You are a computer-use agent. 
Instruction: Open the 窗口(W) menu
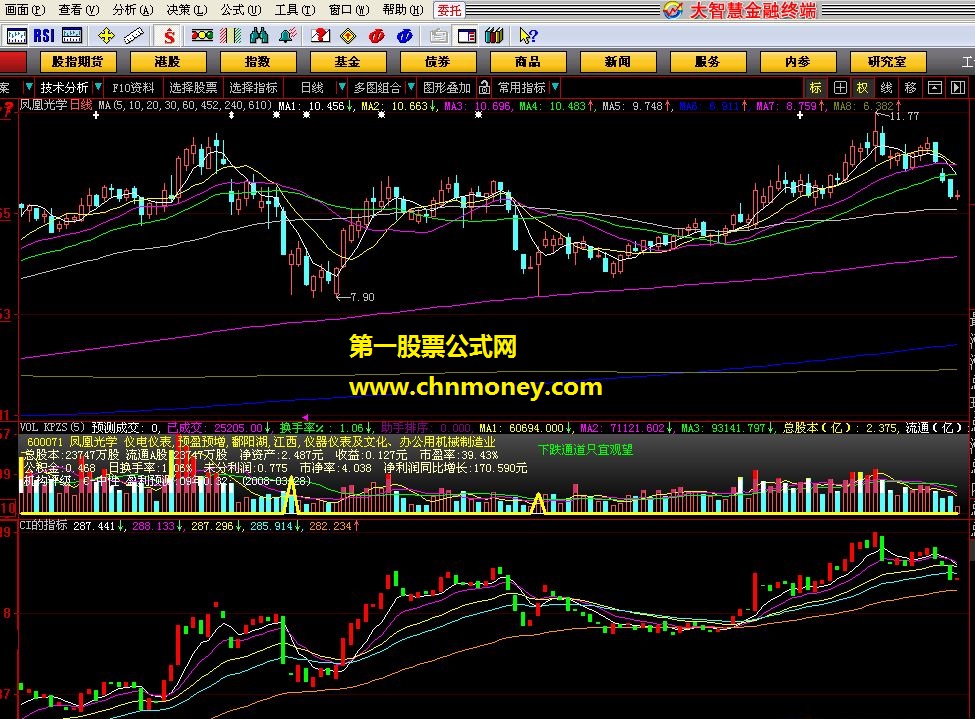(x=349, y=10)
